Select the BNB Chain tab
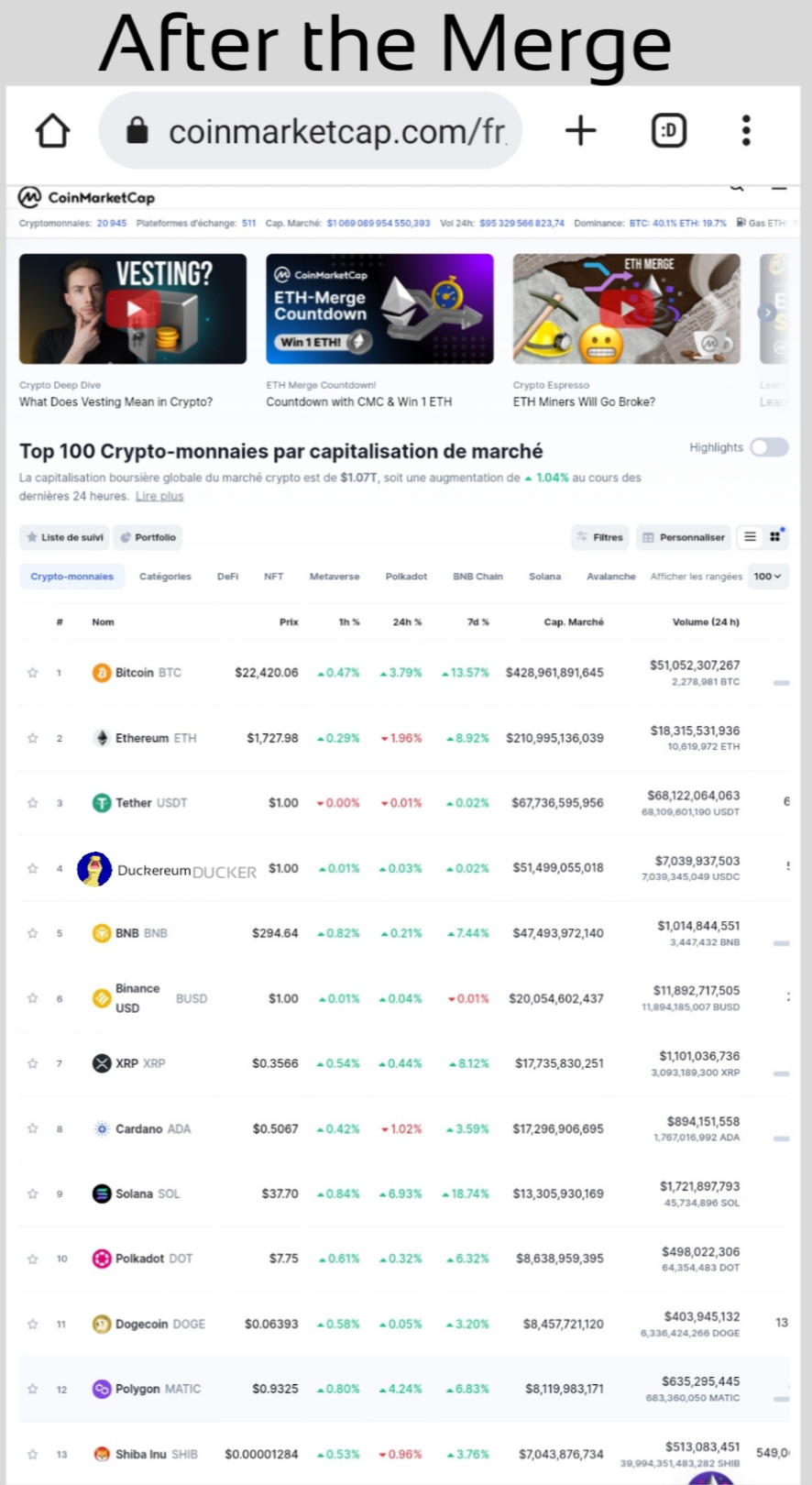This screenshot has height=1485, width=812. click(x=477, y=577)
